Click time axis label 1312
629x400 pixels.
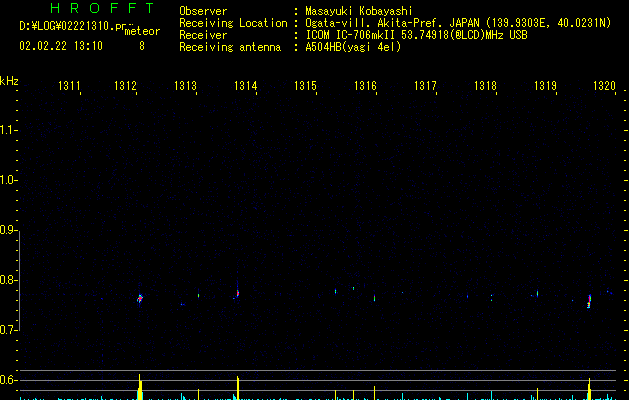click(x=126, y=86)
